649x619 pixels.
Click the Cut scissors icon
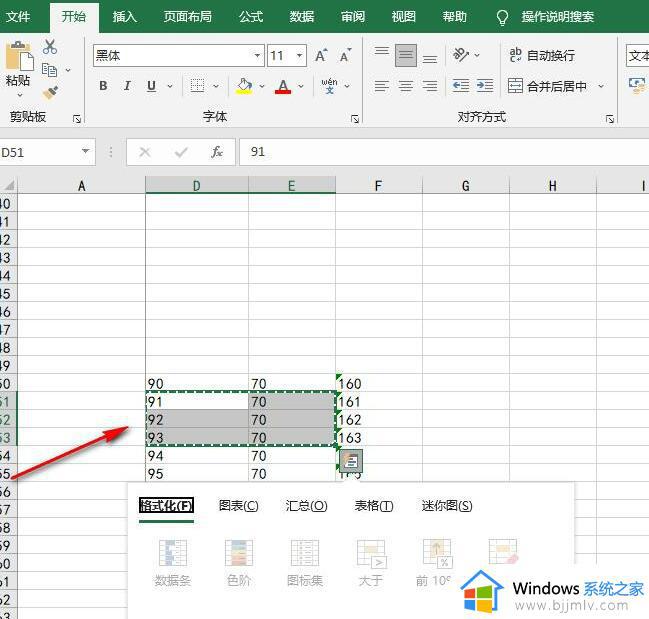(x=50, y=47)
